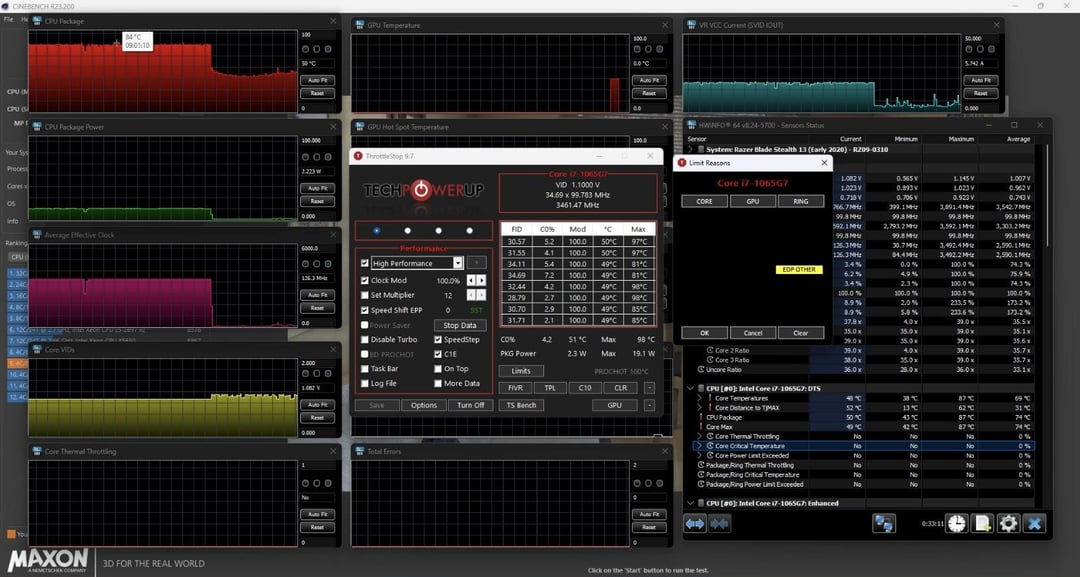Image resolution: width=1080 pixels, height=577 pixels.
Task: Click the expand-columns arrows icon in HWiNFO
Action: tap(695, 524)
